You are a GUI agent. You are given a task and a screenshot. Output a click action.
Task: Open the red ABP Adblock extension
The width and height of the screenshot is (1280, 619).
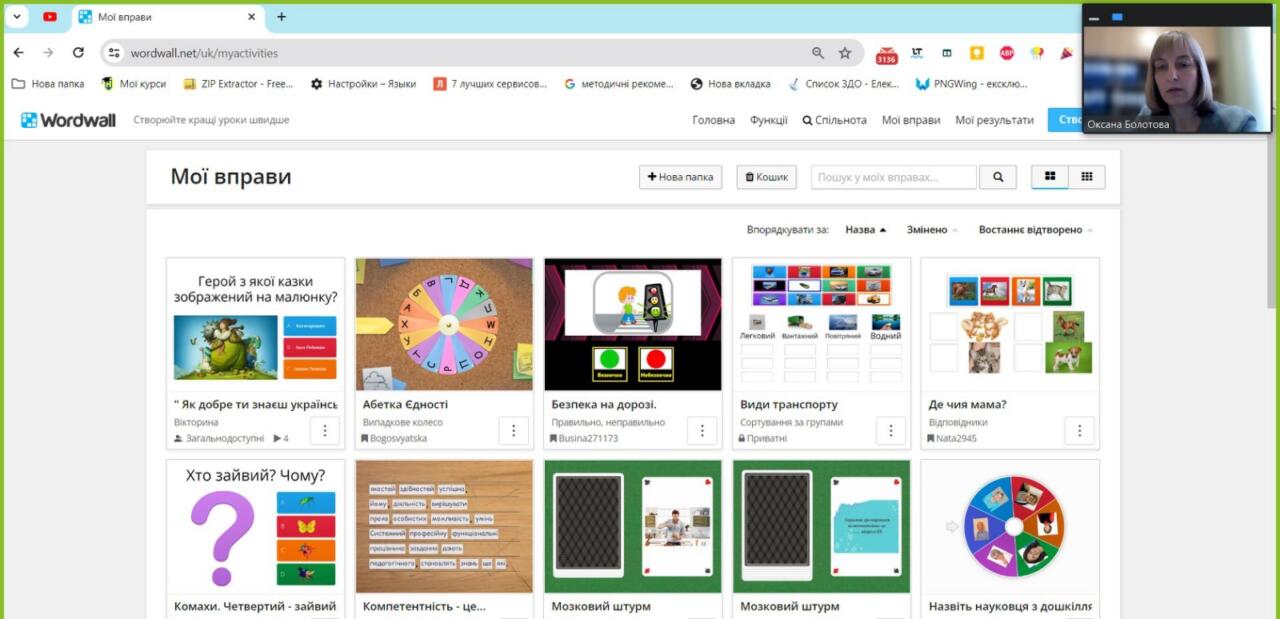pyautogui.click(x=1007, y=53)
